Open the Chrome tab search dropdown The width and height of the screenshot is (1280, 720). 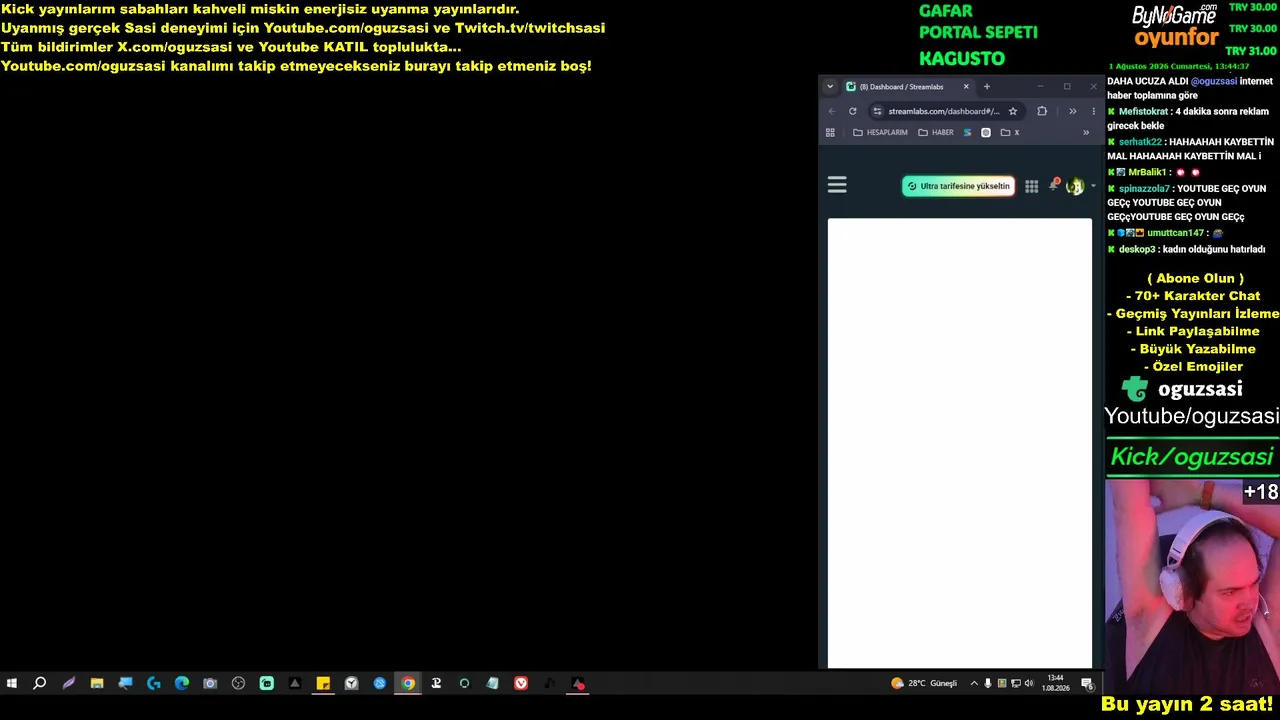829,87
